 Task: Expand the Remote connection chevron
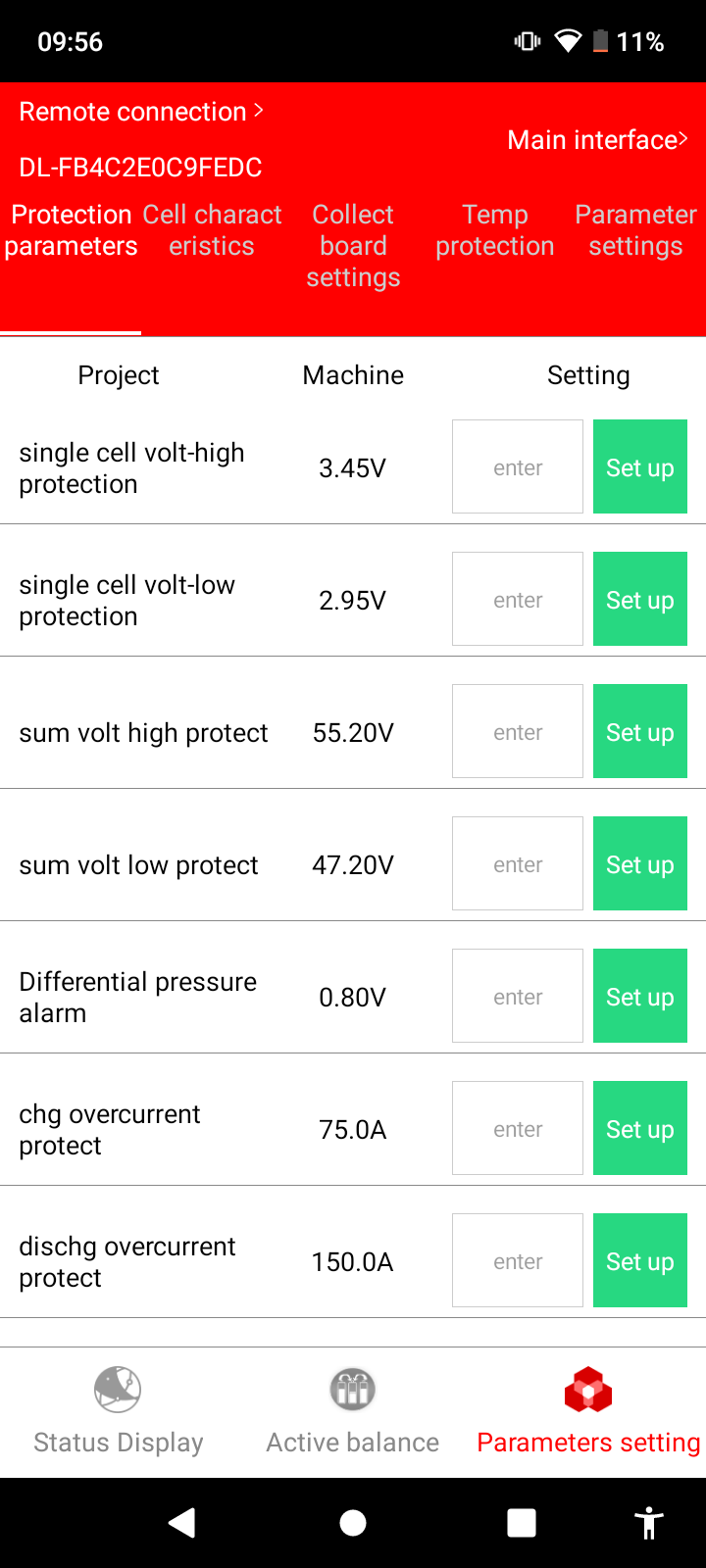point(259,111)
